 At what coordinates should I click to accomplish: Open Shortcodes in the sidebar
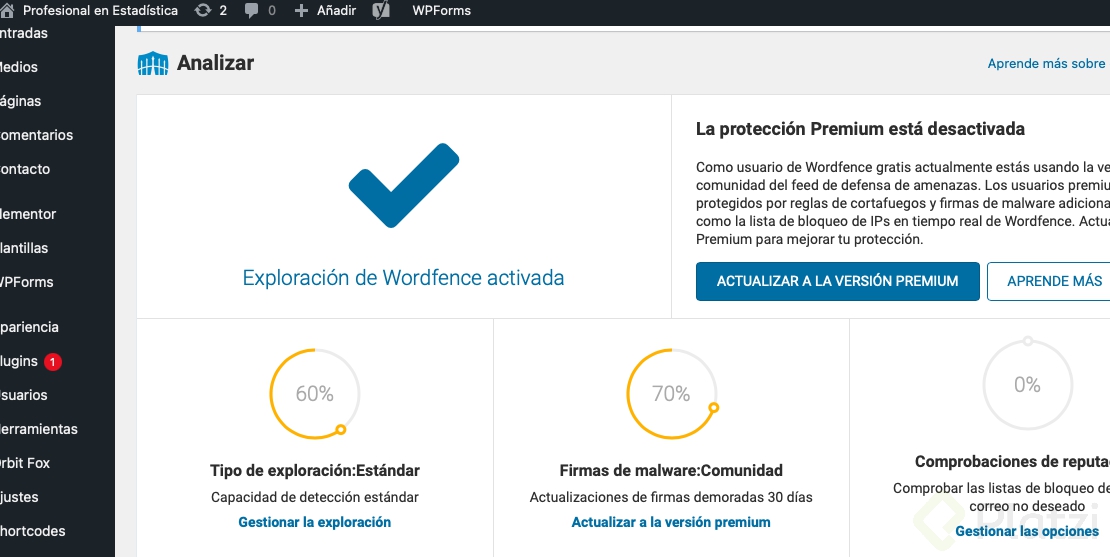click(33, 532)
